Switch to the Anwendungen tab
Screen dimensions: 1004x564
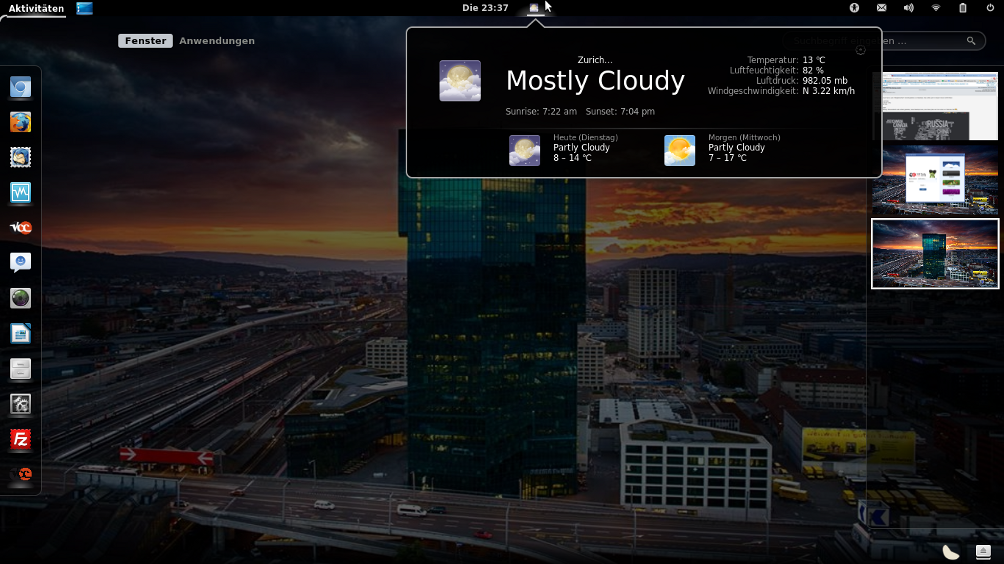click(x=217, y=41)
